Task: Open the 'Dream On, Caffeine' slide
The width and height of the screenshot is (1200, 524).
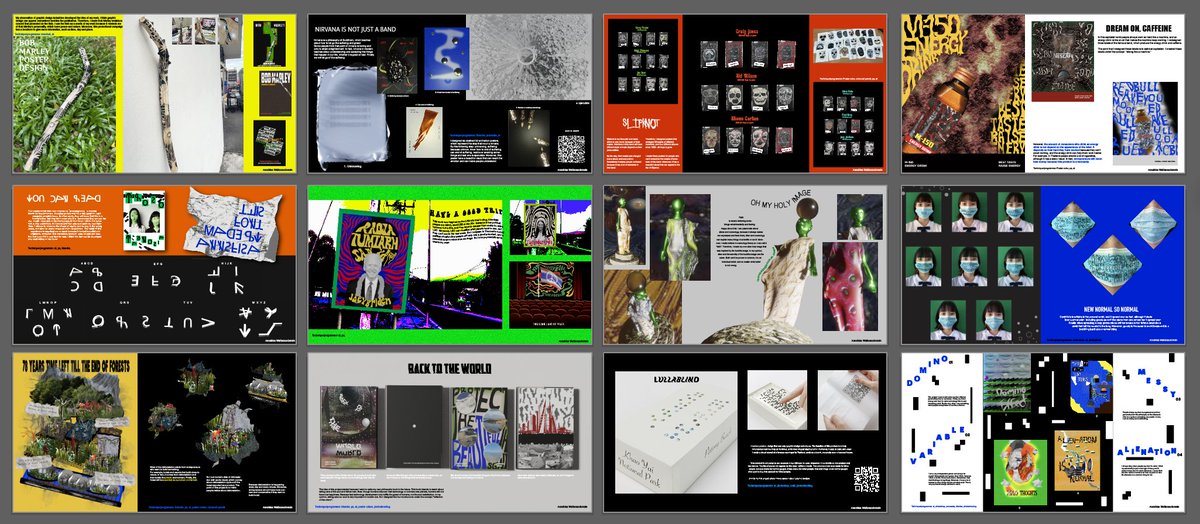Action: click(1041, 93)
